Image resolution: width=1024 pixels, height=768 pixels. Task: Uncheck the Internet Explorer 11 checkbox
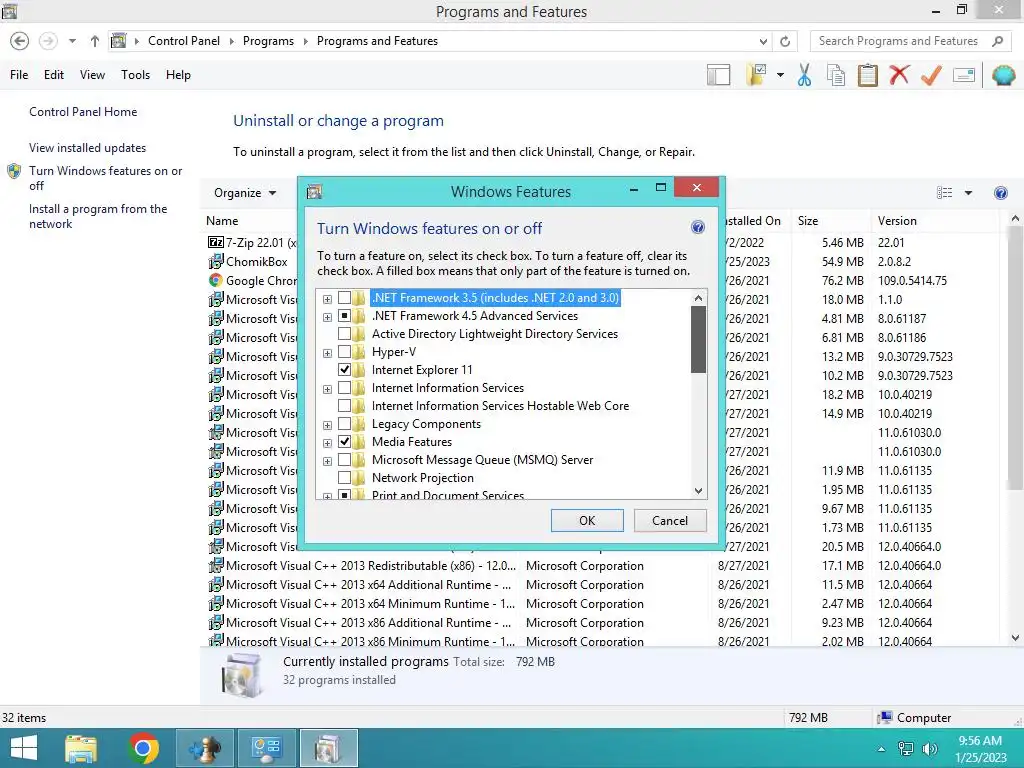point(344,370)
